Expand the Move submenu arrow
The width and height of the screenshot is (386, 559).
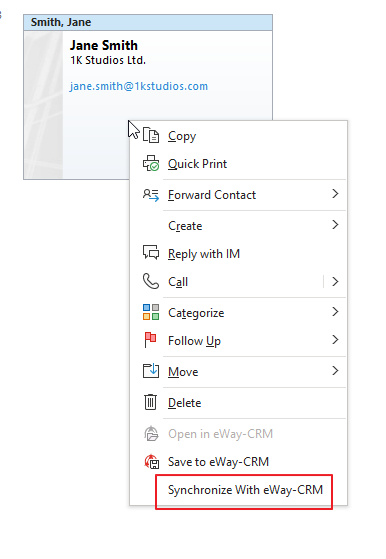coord(335,371)
